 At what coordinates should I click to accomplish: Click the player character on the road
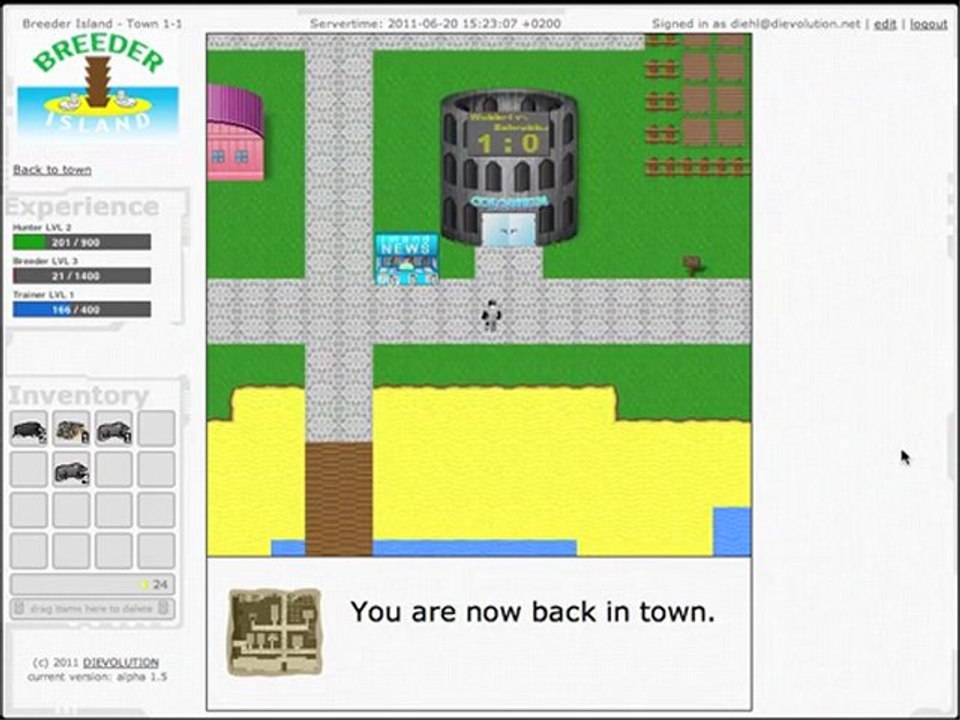coord(491,316)
